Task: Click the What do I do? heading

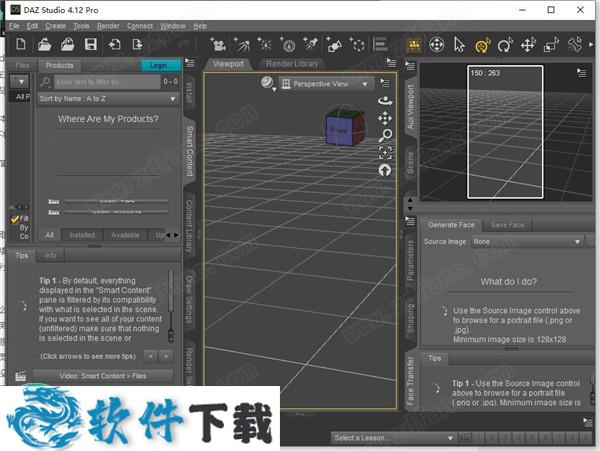Action: pos(509,282)
